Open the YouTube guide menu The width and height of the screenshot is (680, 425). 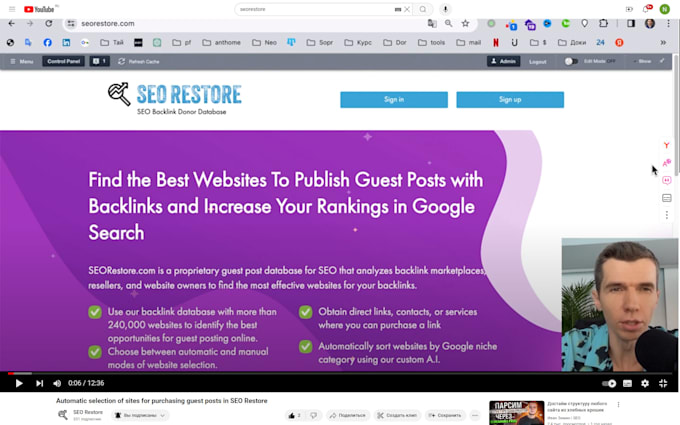(12, 9)
